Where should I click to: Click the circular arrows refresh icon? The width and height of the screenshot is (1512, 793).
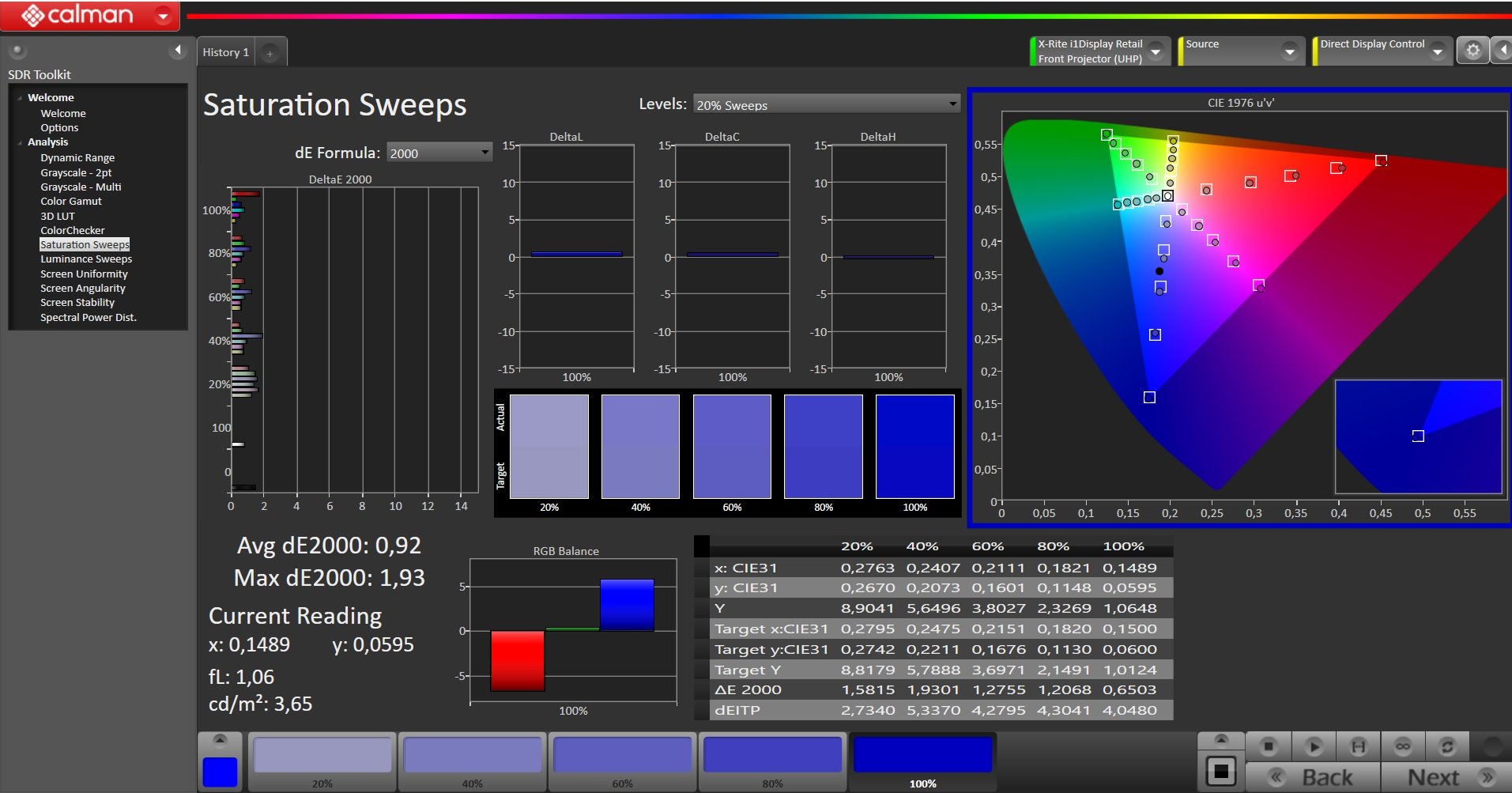coord(1447,746)
